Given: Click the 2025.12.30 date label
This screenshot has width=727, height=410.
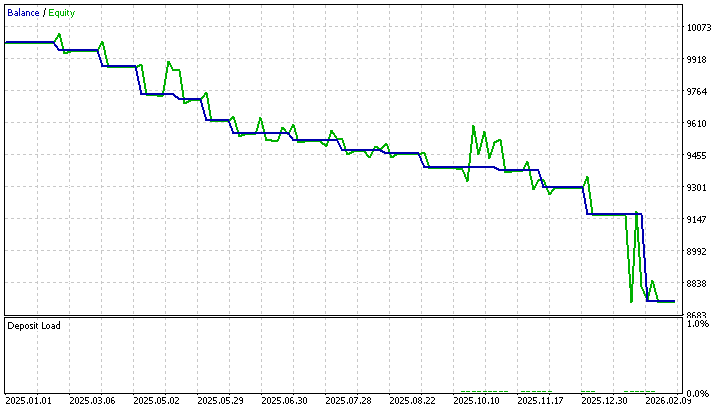Looking at the screenshot, I should click(604, 400).
